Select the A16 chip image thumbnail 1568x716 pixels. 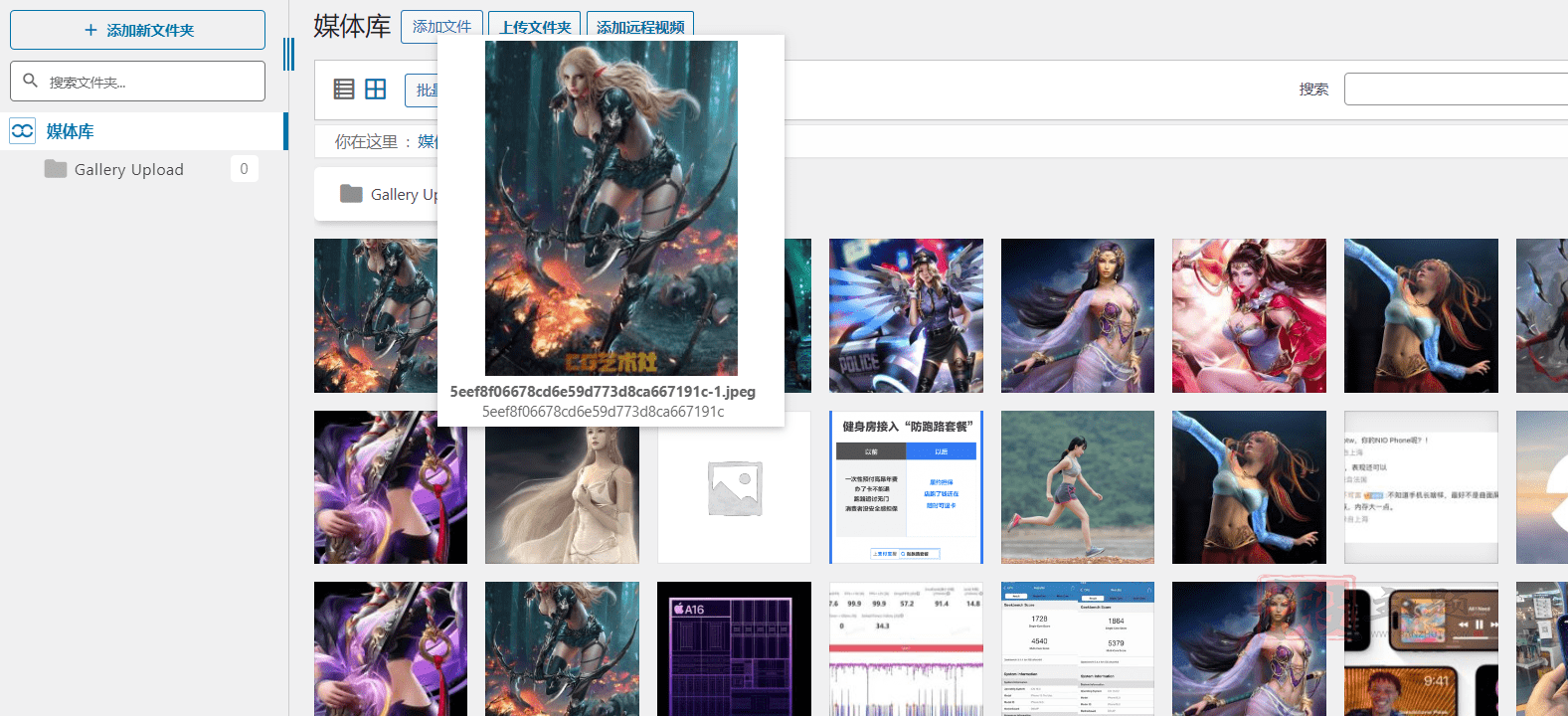click(x=734, y=648)
